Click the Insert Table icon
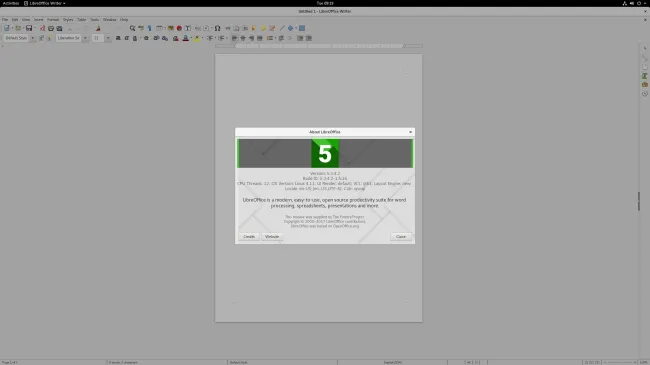 [x=159, y=28]
